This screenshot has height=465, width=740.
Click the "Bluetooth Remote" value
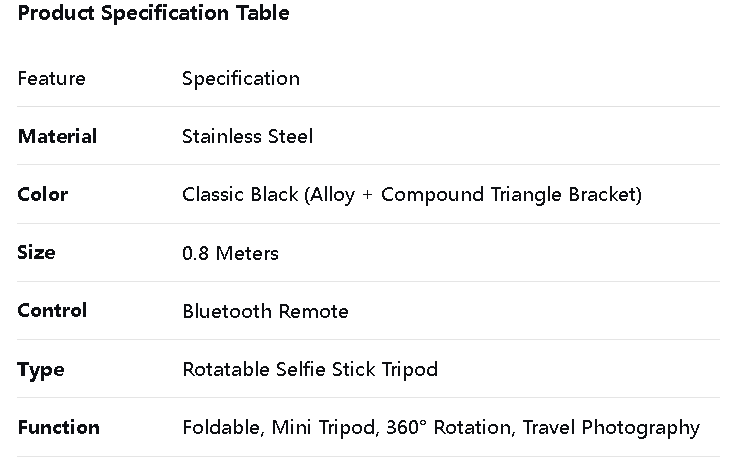[x=265, y=311]
